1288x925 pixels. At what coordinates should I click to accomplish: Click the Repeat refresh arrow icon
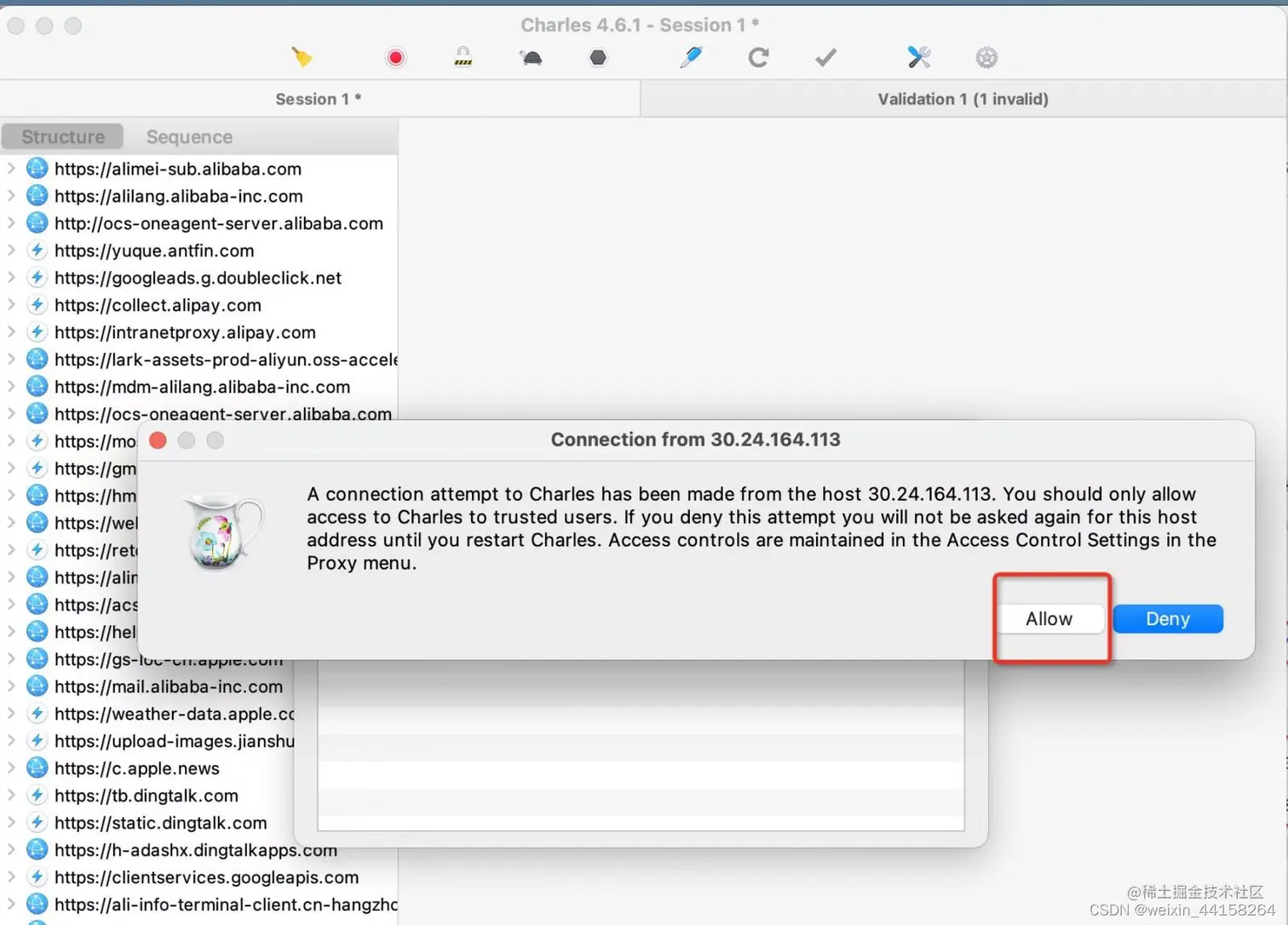pos(758,57)
